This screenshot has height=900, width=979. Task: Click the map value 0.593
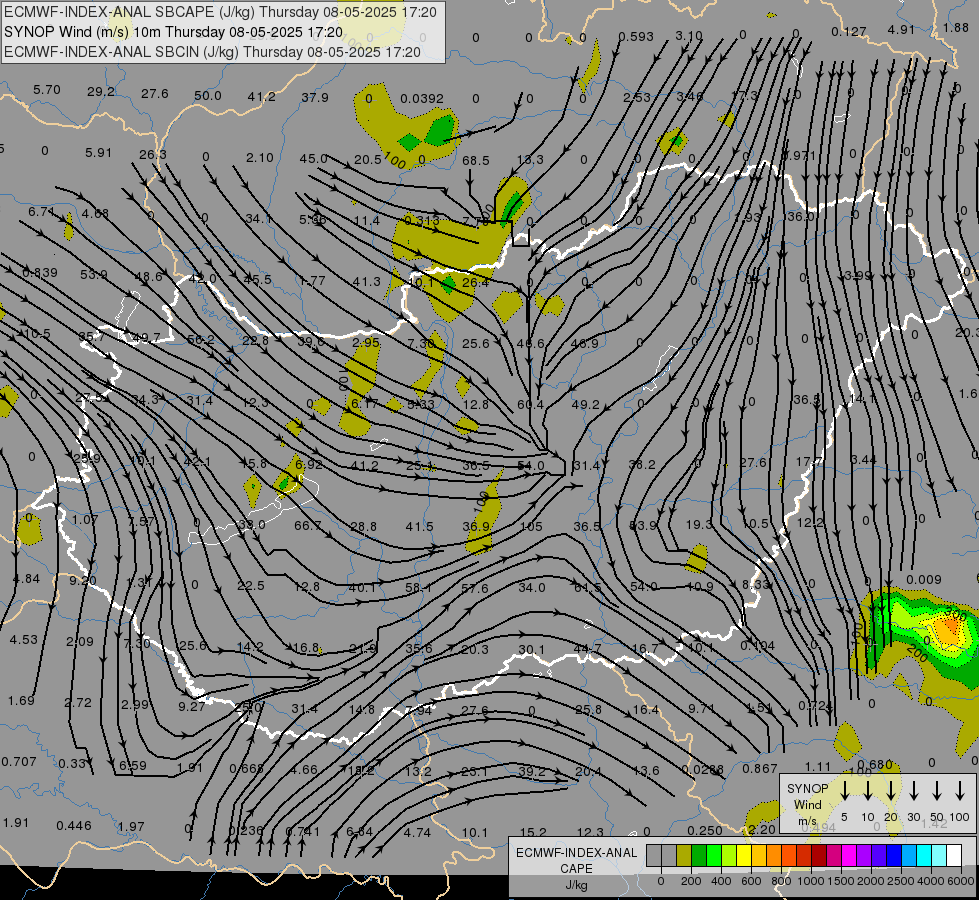point(636,37)
